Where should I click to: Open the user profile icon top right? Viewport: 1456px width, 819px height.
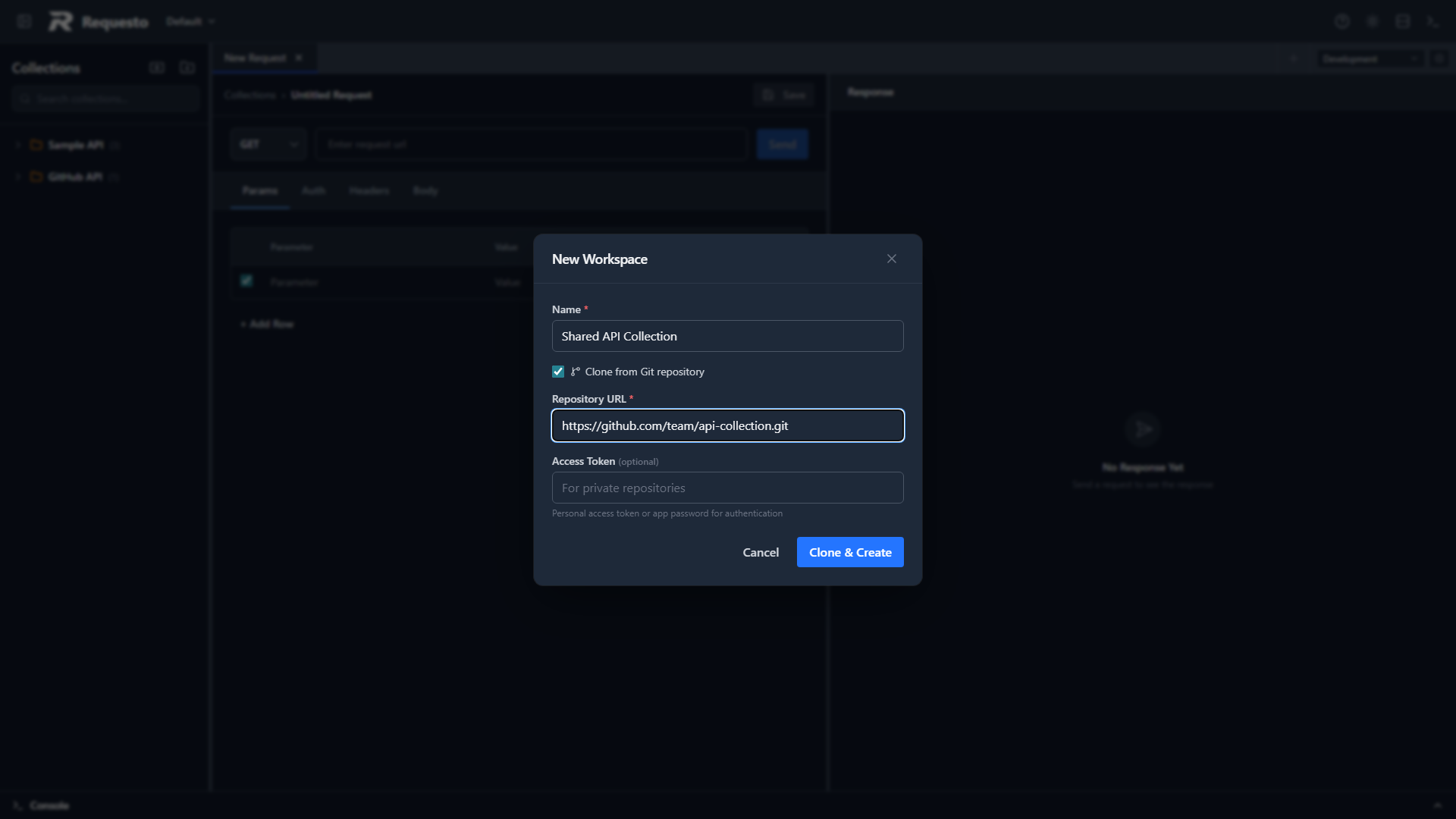click(x=1433, y=21)
